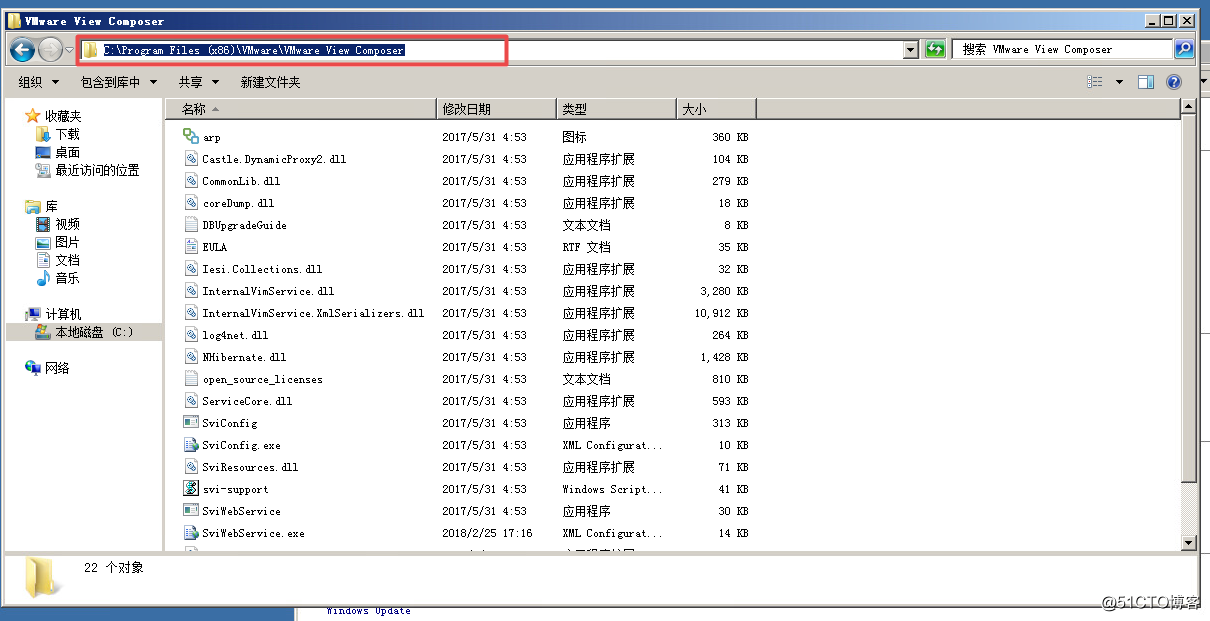Open the view options dropdown arrow
This screenshot has height=621, width=1210.
1119,82
